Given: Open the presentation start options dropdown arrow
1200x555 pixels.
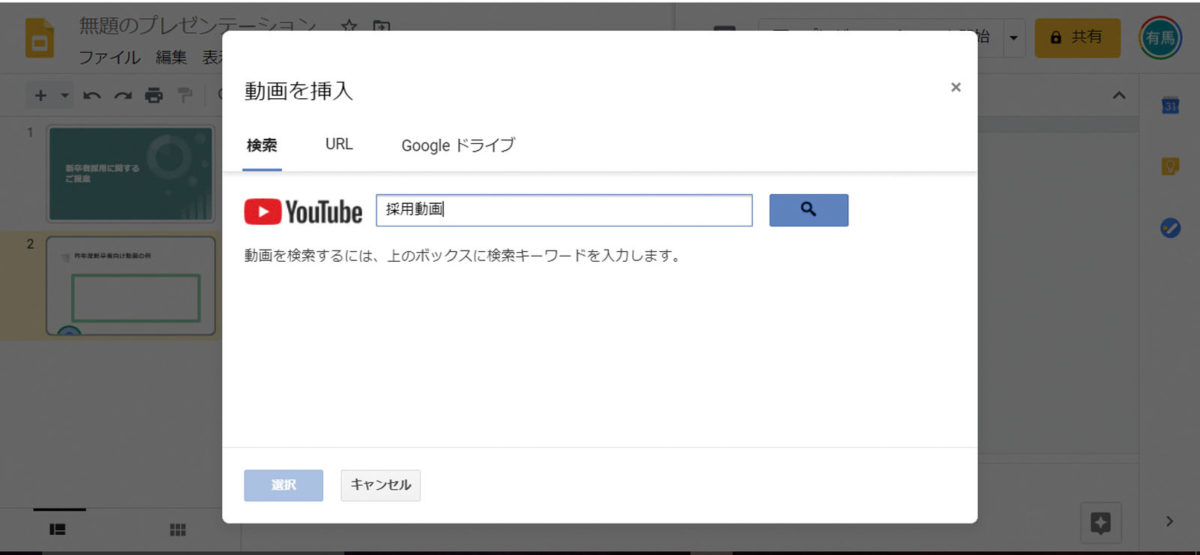Looking at the screenshot, I should coord(1014,38).
